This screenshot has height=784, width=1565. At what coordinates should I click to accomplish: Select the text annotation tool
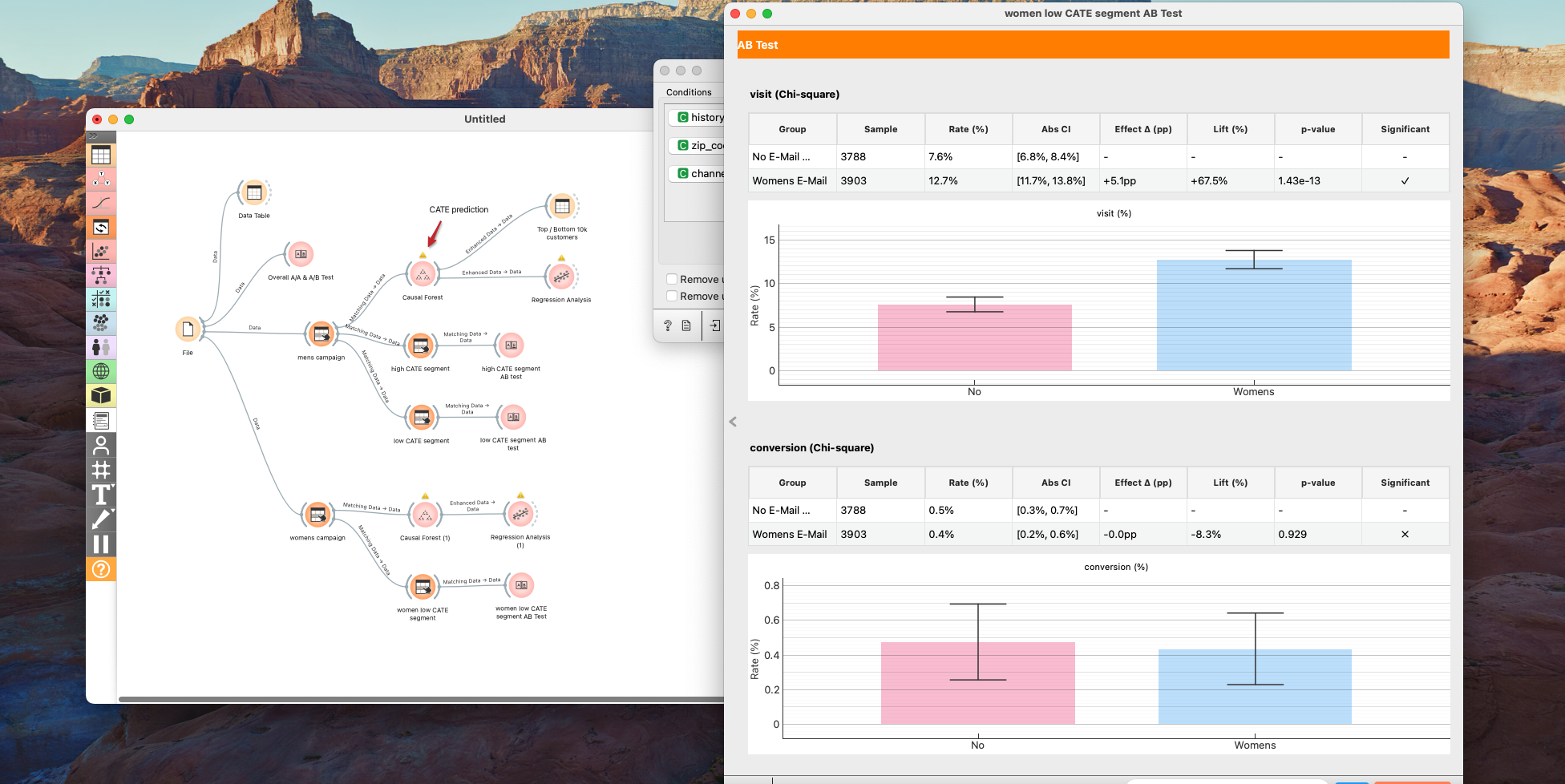[101, 495]
